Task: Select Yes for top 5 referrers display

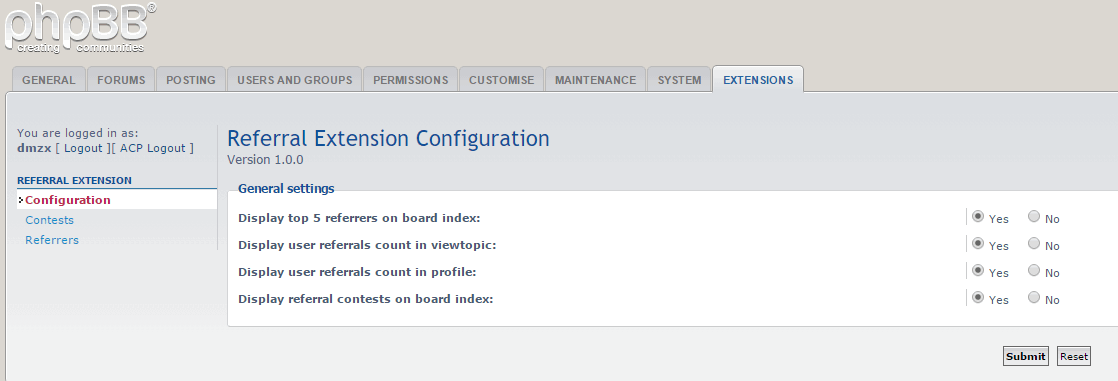Action: click(x=978, y=217)
